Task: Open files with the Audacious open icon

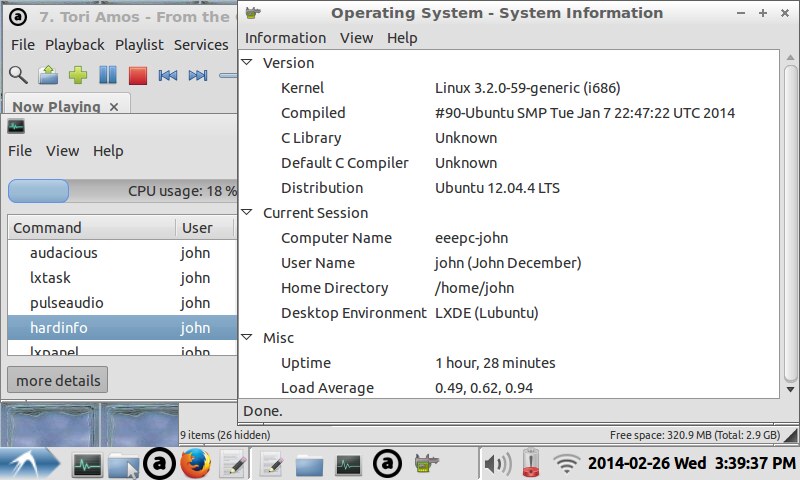Action: click(x=48, y=75)
